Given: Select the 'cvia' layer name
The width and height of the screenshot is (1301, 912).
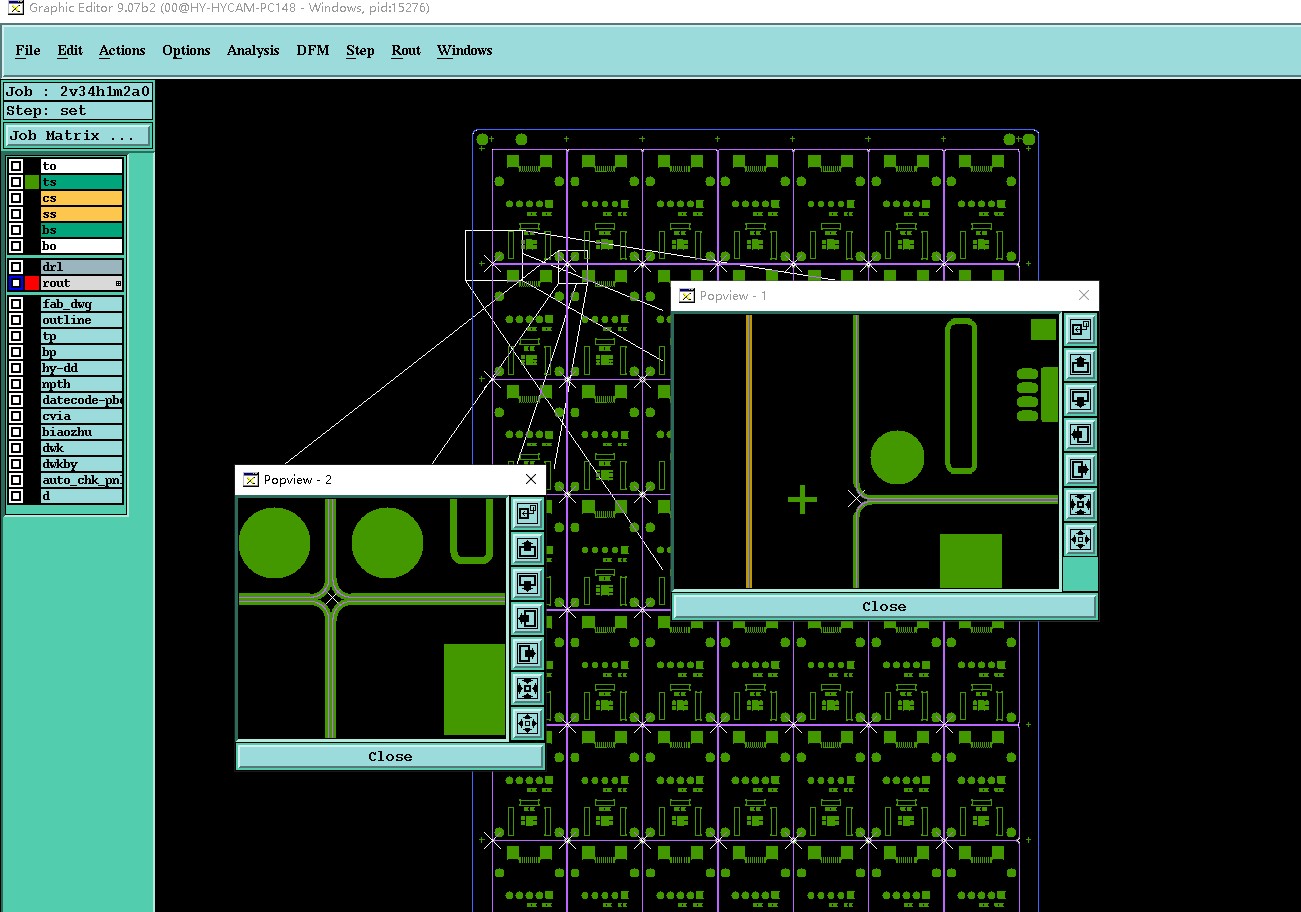Looking at the screenshot, I should (x=82, y=416).
